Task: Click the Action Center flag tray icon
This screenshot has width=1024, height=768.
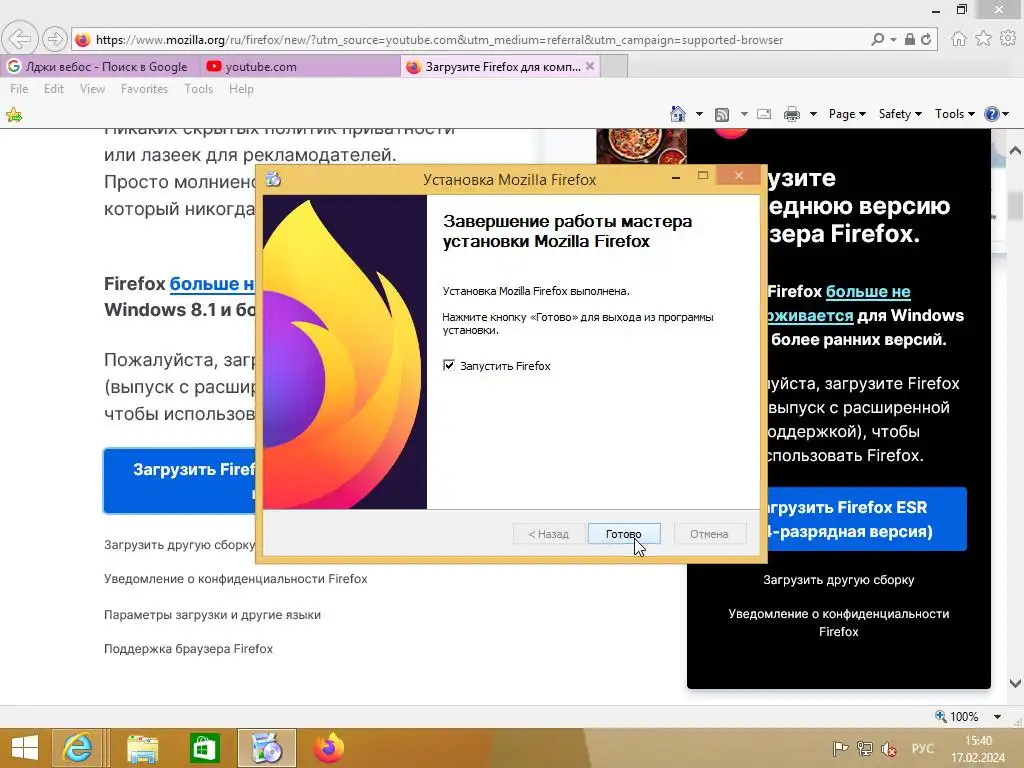Action: click(840, 748)
